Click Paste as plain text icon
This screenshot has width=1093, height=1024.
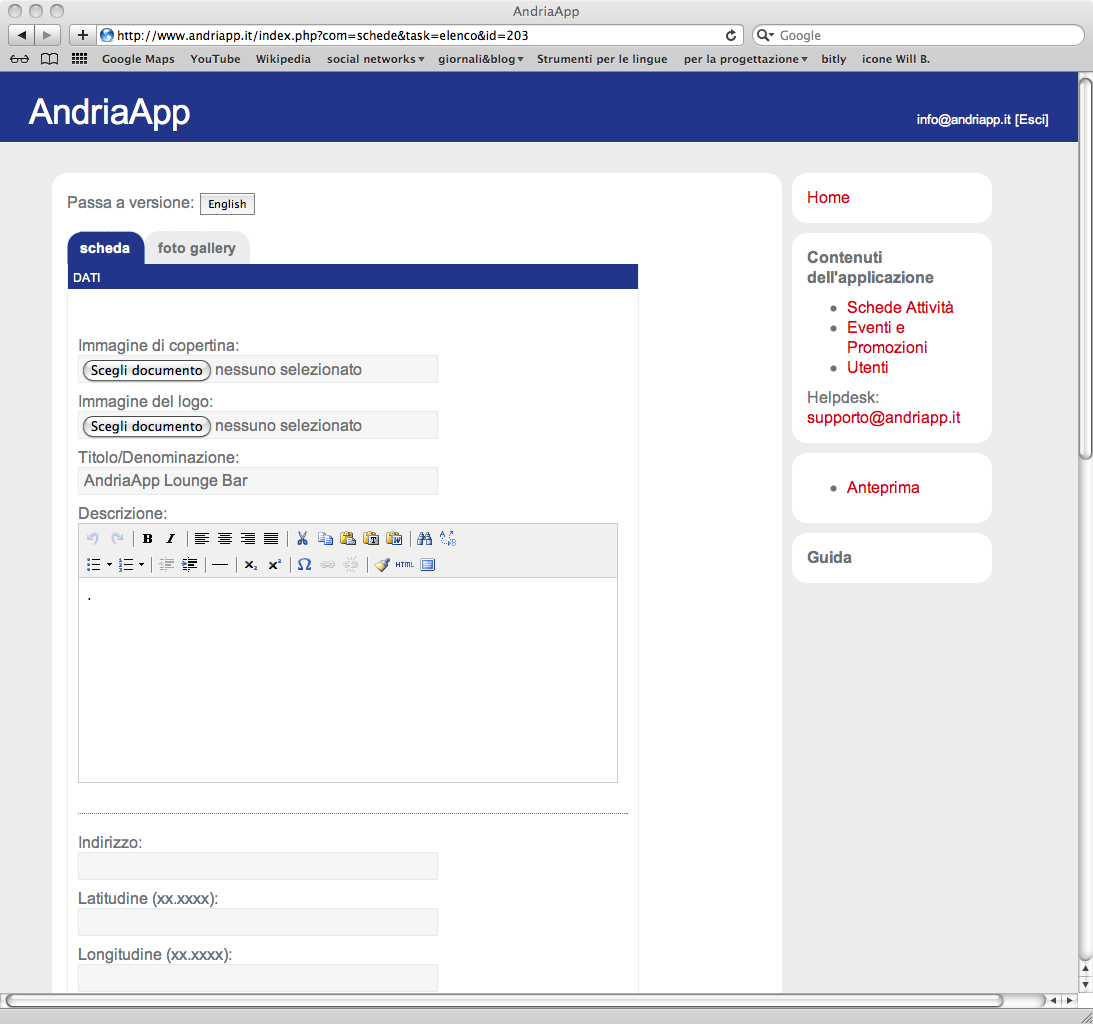pyautogui.click(x=371, y=538)
